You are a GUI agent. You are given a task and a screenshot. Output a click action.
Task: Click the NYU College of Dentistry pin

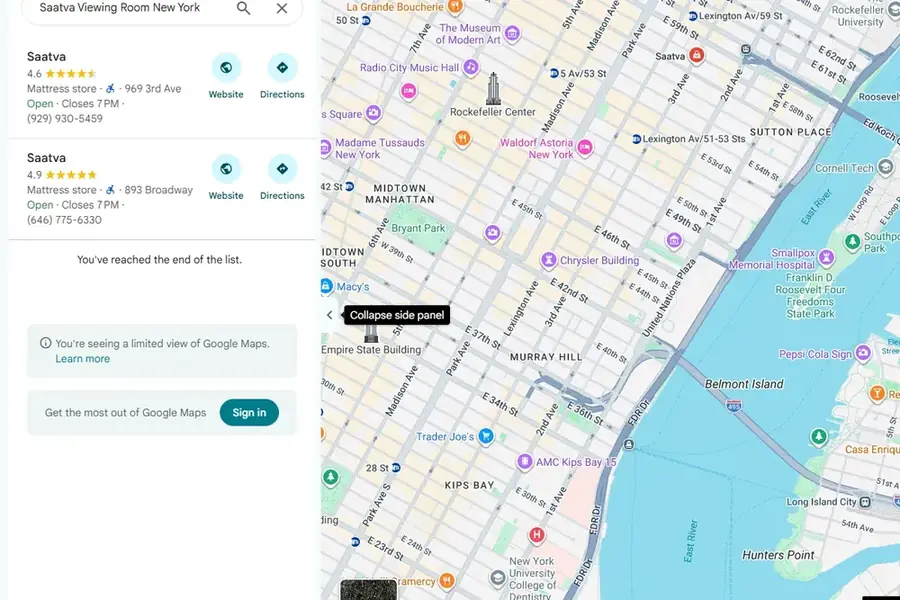point(498,577)
